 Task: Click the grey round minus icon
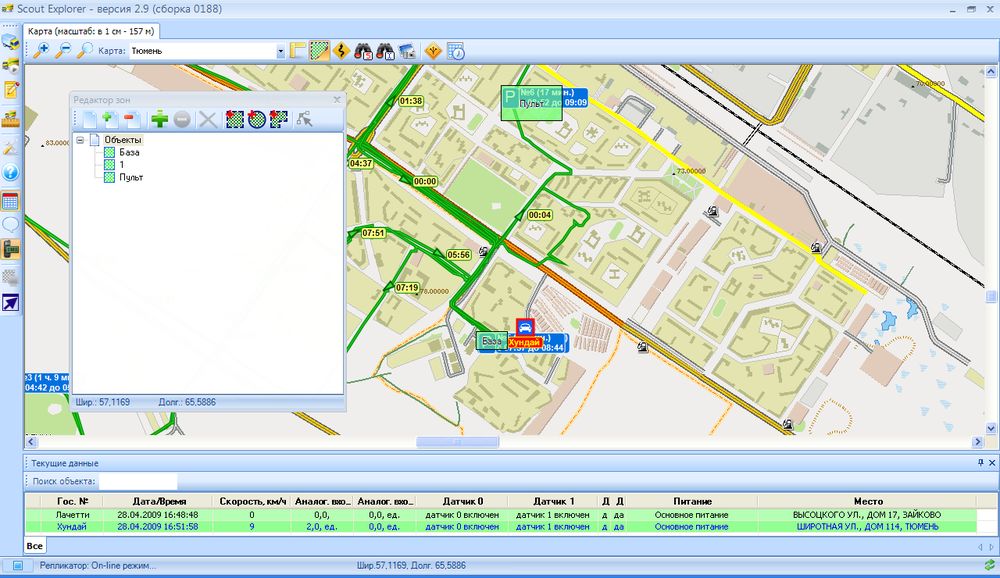tap(182, 119)
